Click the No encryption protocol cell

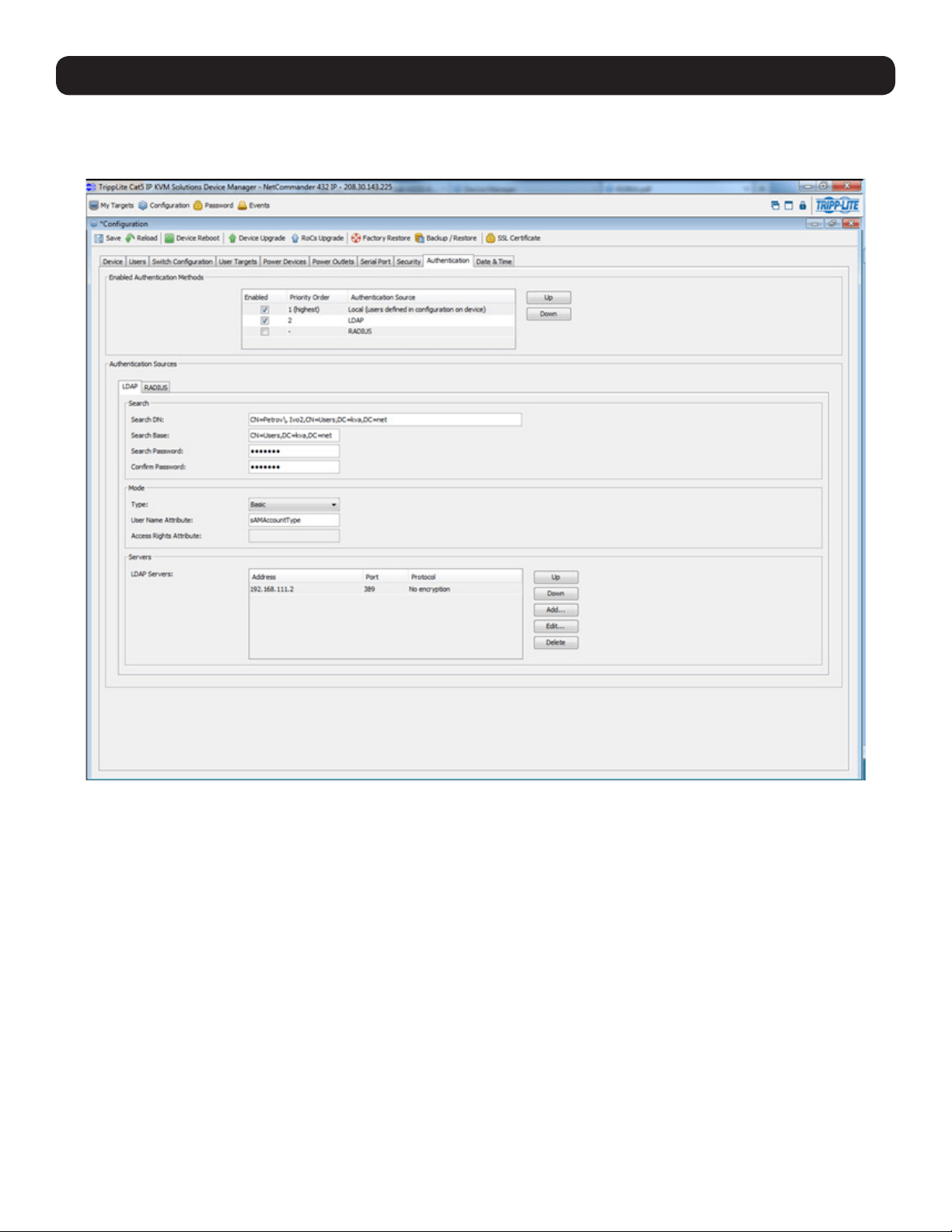tap(430, 590)
